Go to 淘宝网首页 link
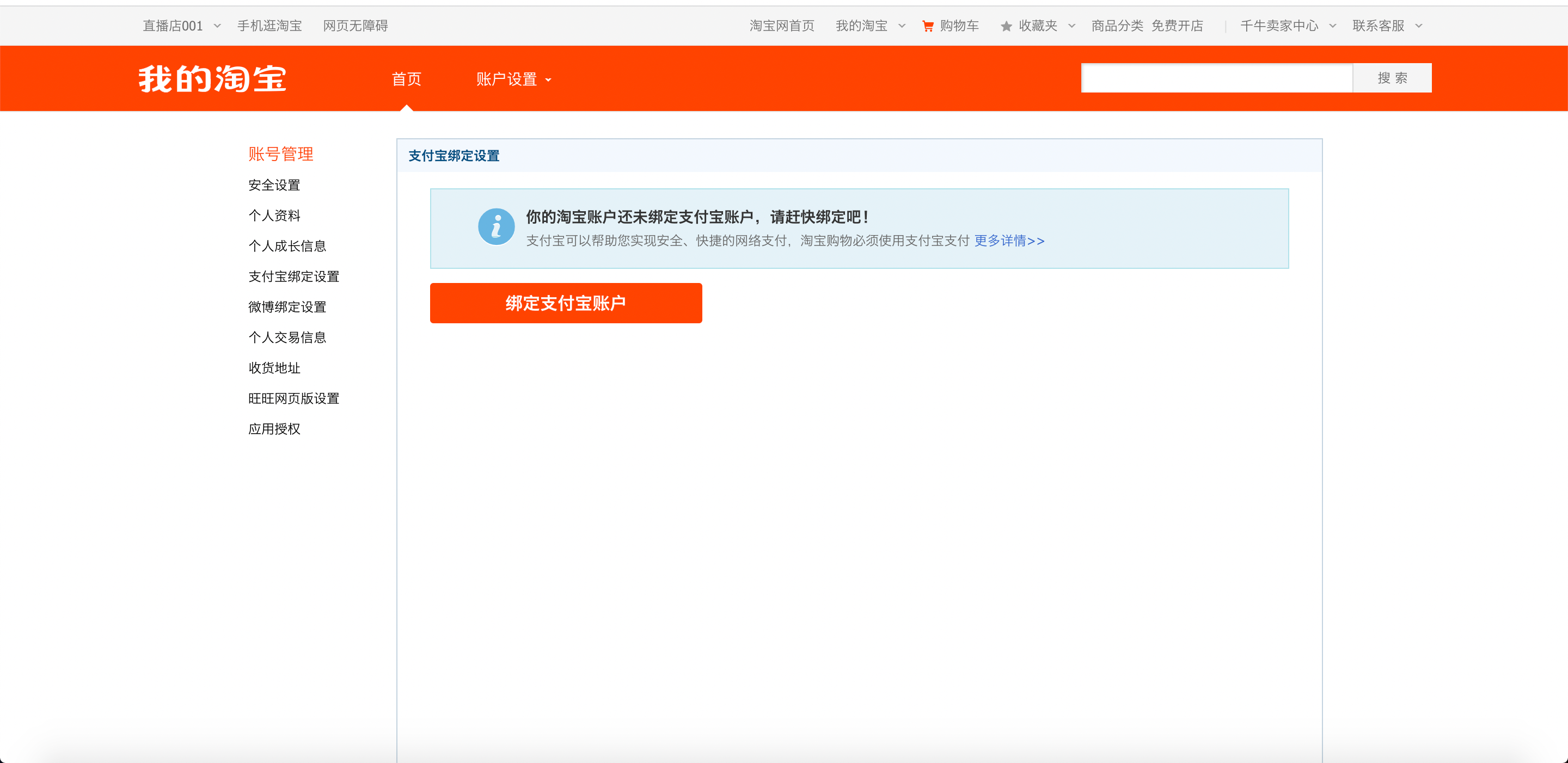The height and width of the screenshot is (763, 1568). click(782, 26)
